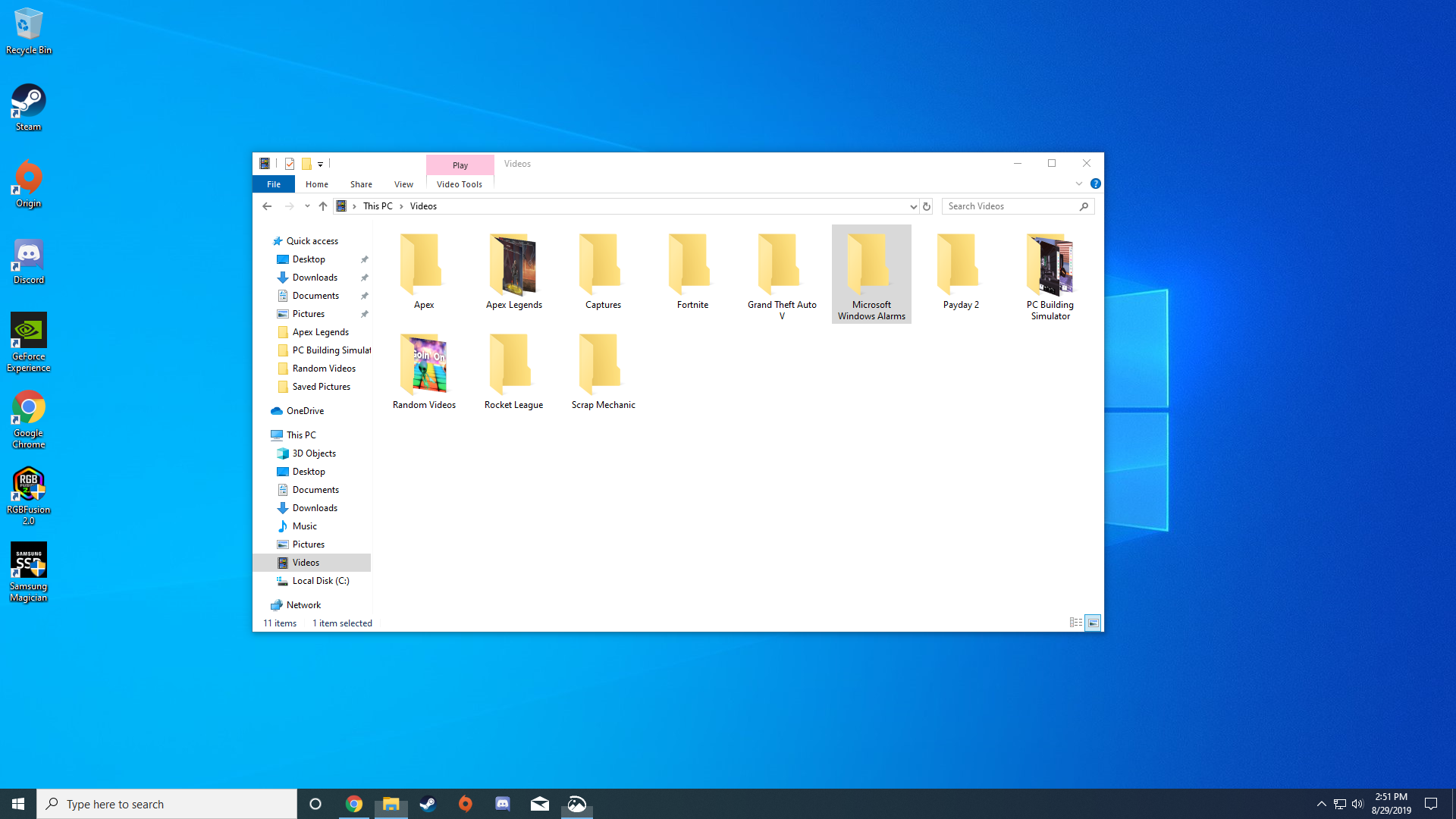Open pinned Desktop under Quick access
This screenshot has width=1456, height=819.
pyautogui.click(x=309, y=259)
